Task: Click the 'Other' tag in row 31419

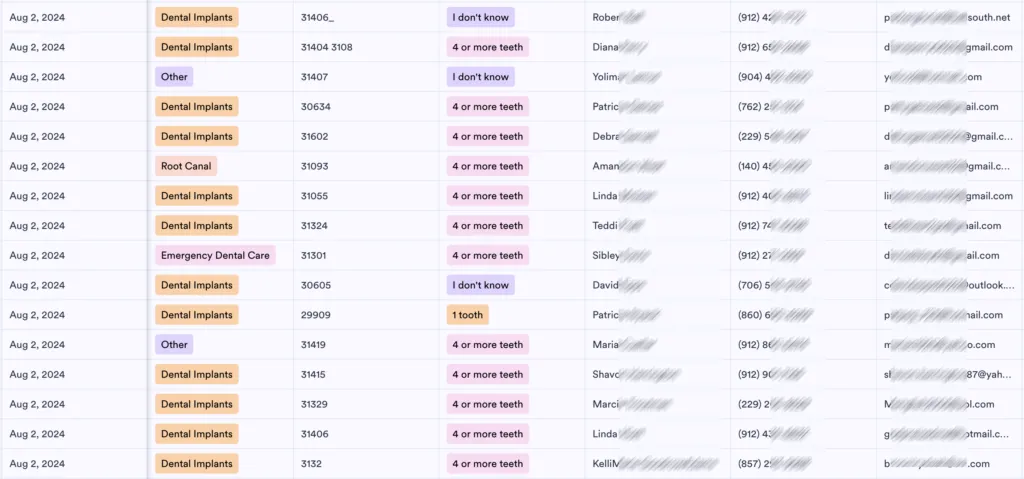Action: 174,344
